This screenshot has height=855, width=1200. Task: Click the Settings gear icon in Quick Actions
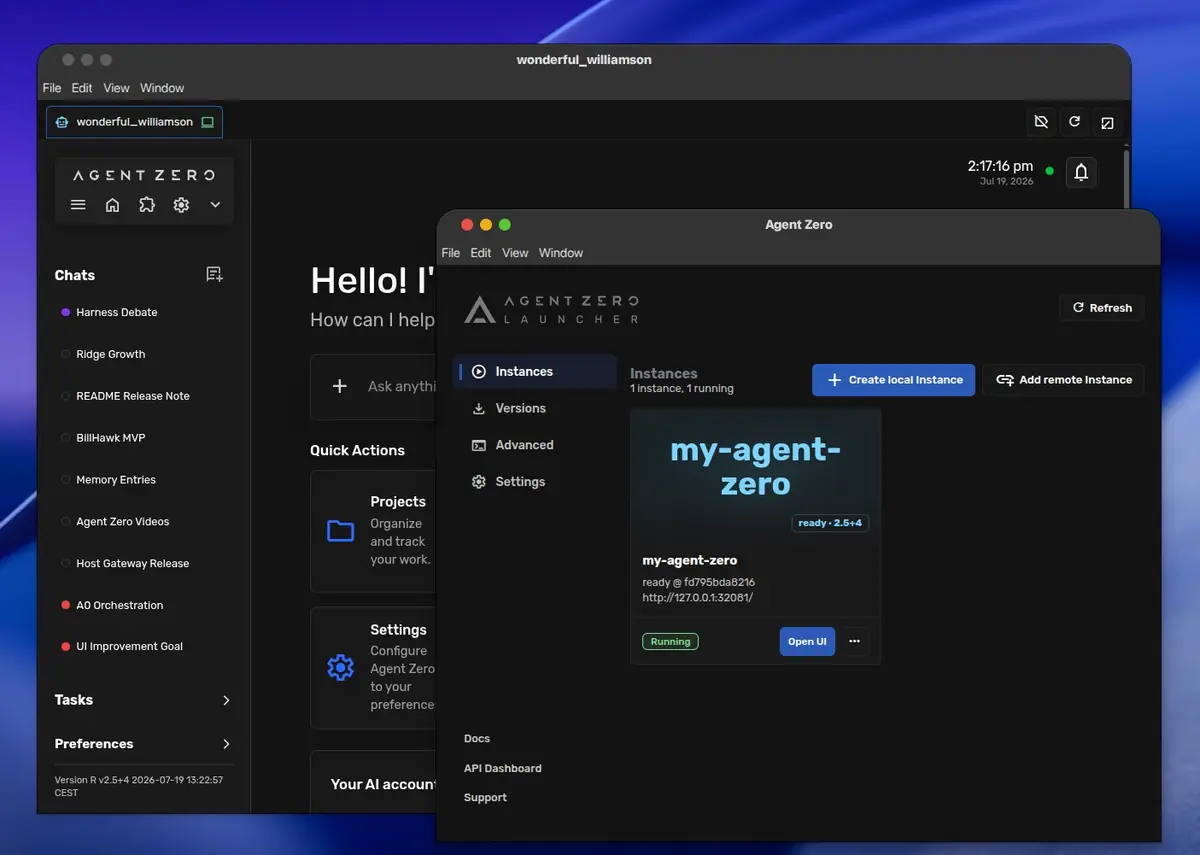pos(341,667)
